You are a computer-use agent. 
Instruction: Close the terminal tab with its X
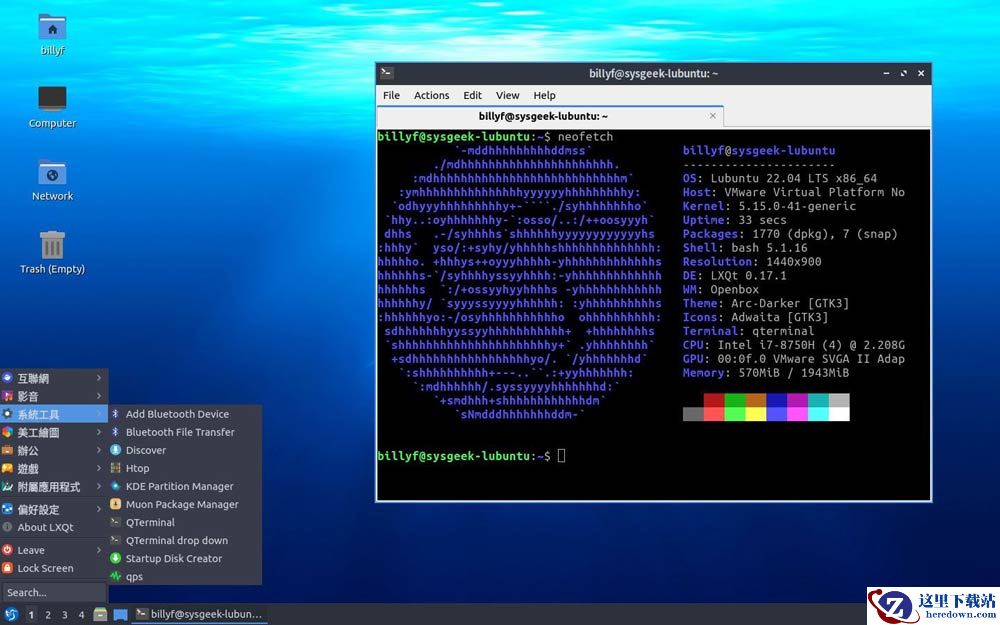[x=712, y=116]
